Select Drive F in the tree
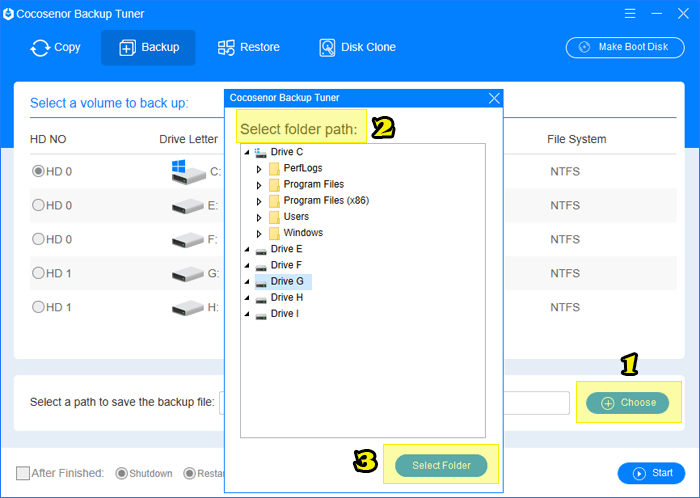The image size is (700, 498). coord(286,265)
